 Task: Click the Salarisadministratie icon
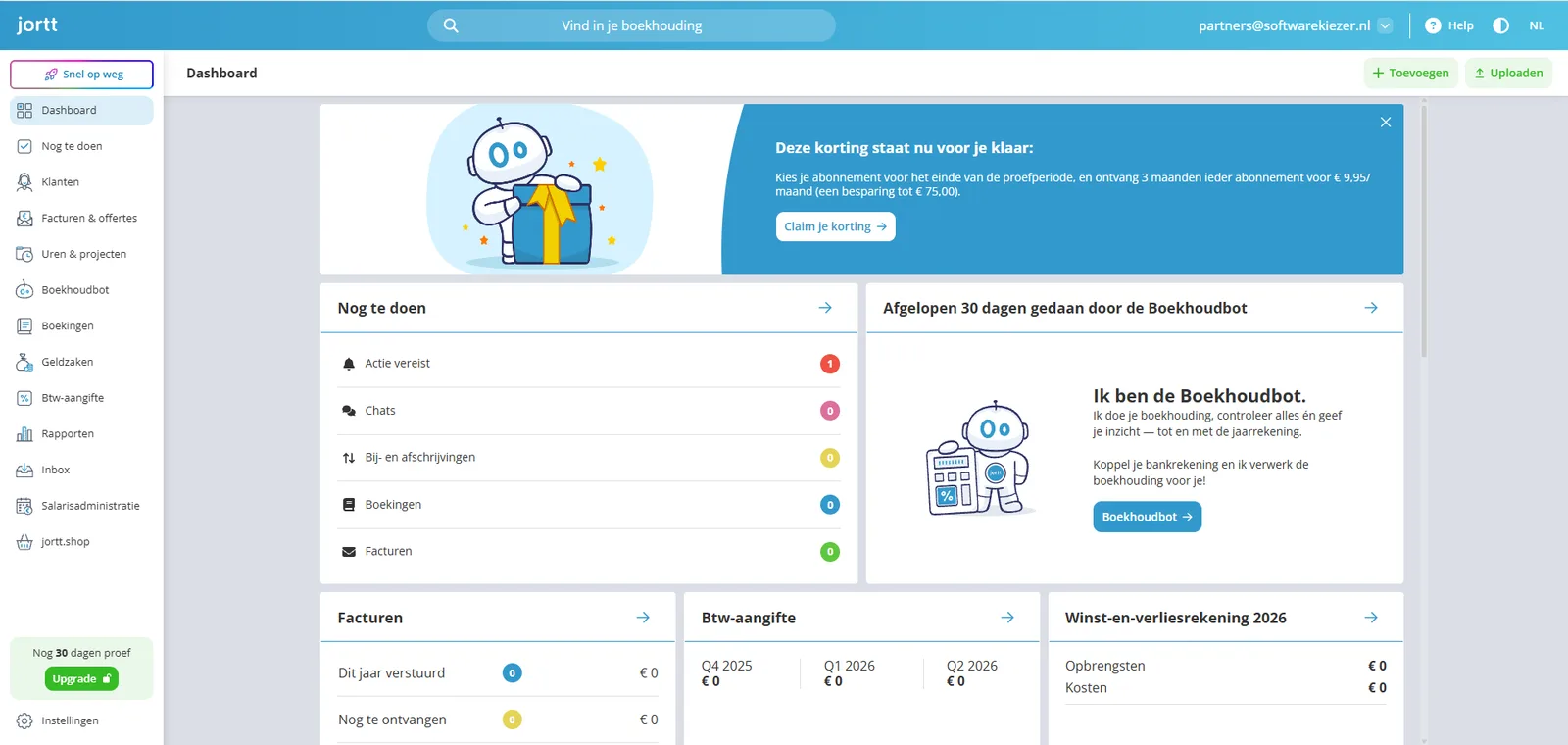point(24,506)
